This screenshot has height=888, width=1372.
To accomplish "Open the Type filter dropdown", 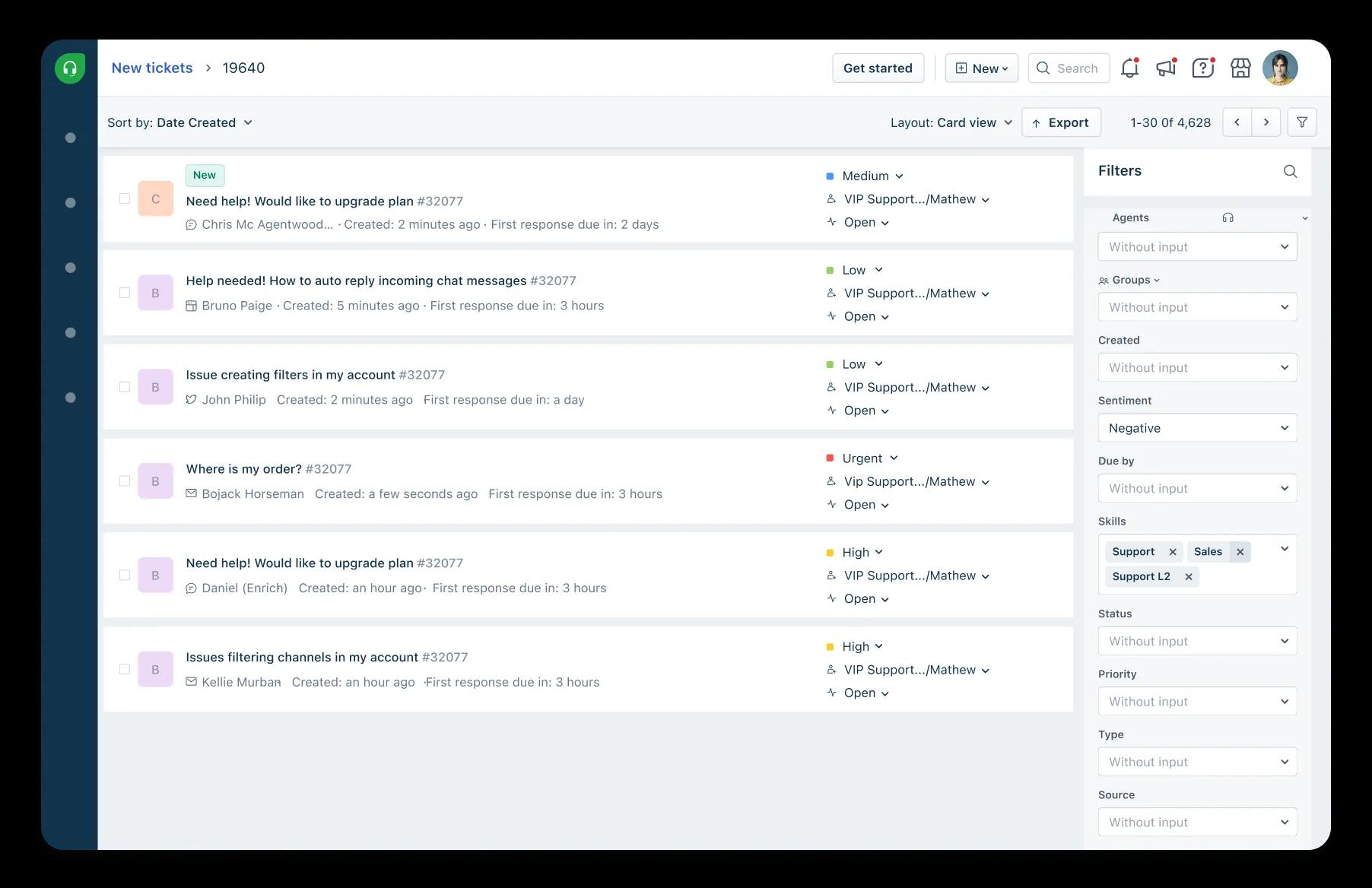I will [x=1197, y=763].
